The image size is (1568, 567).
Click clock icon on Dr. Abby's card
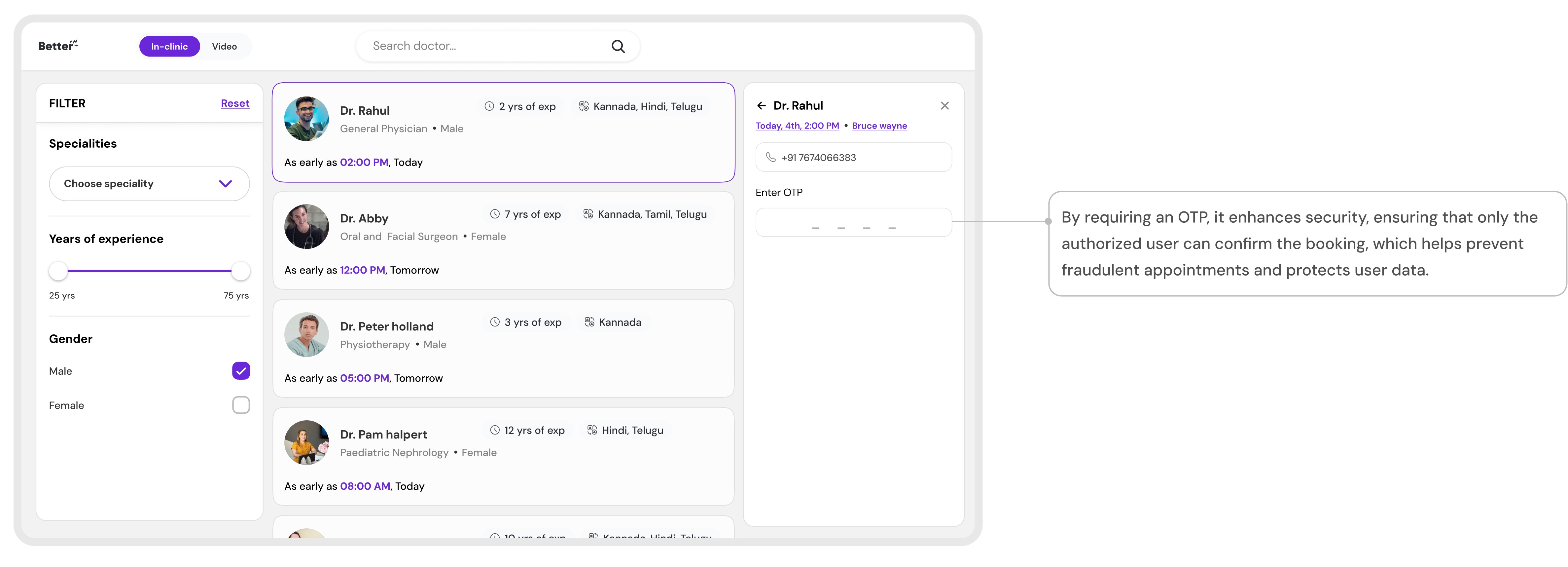tap(495, 214)
